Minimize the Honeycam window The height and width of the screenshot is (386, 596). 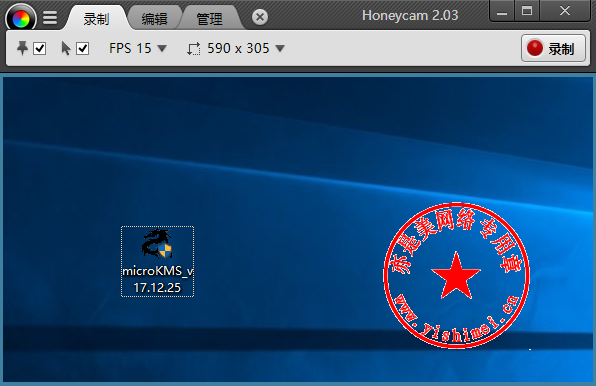(x=502, y=11)
